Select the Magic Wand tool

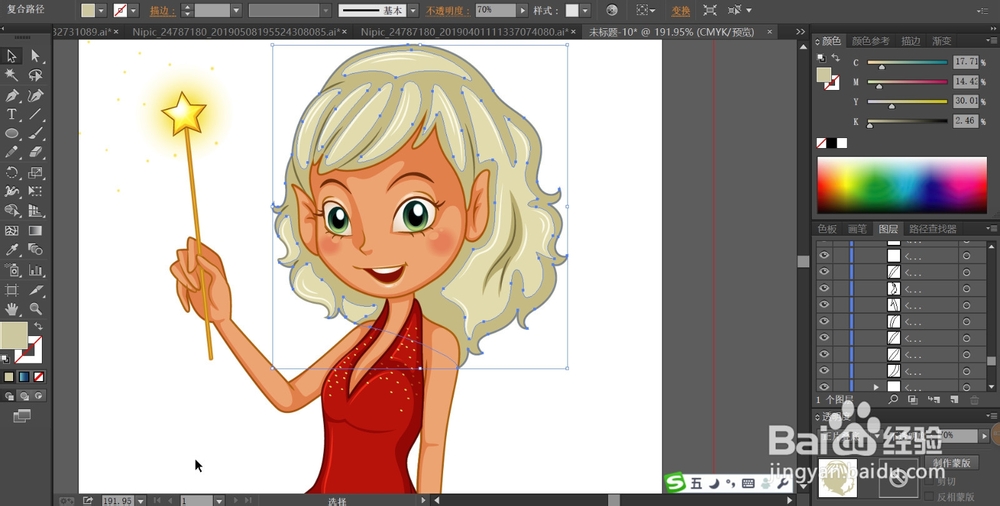[x=11, y=75]
